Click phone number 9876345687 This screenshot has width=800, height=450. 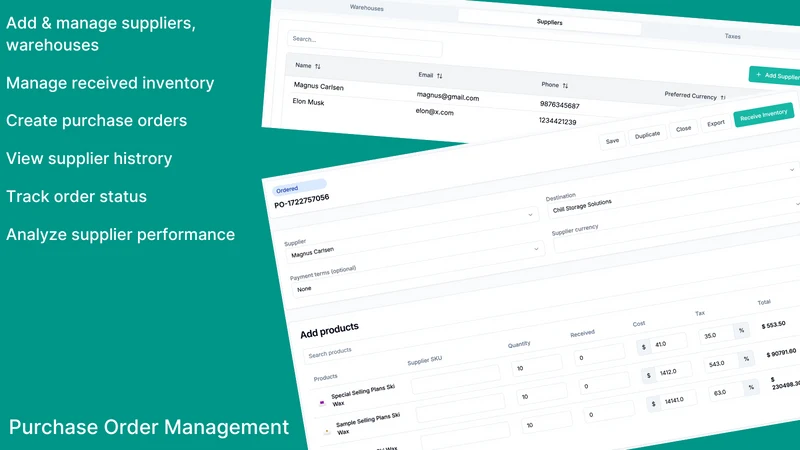tap(560, 105)
